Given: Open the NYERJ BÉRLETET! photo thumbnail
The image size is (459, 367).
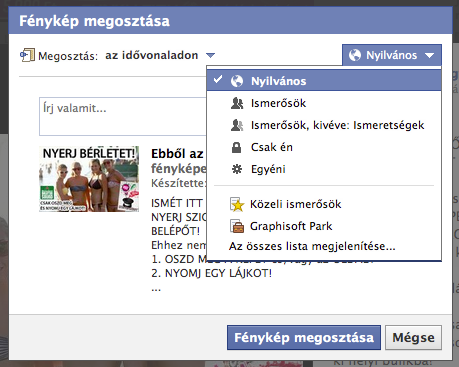Looking at the screenshot, I should coord(89,179).
